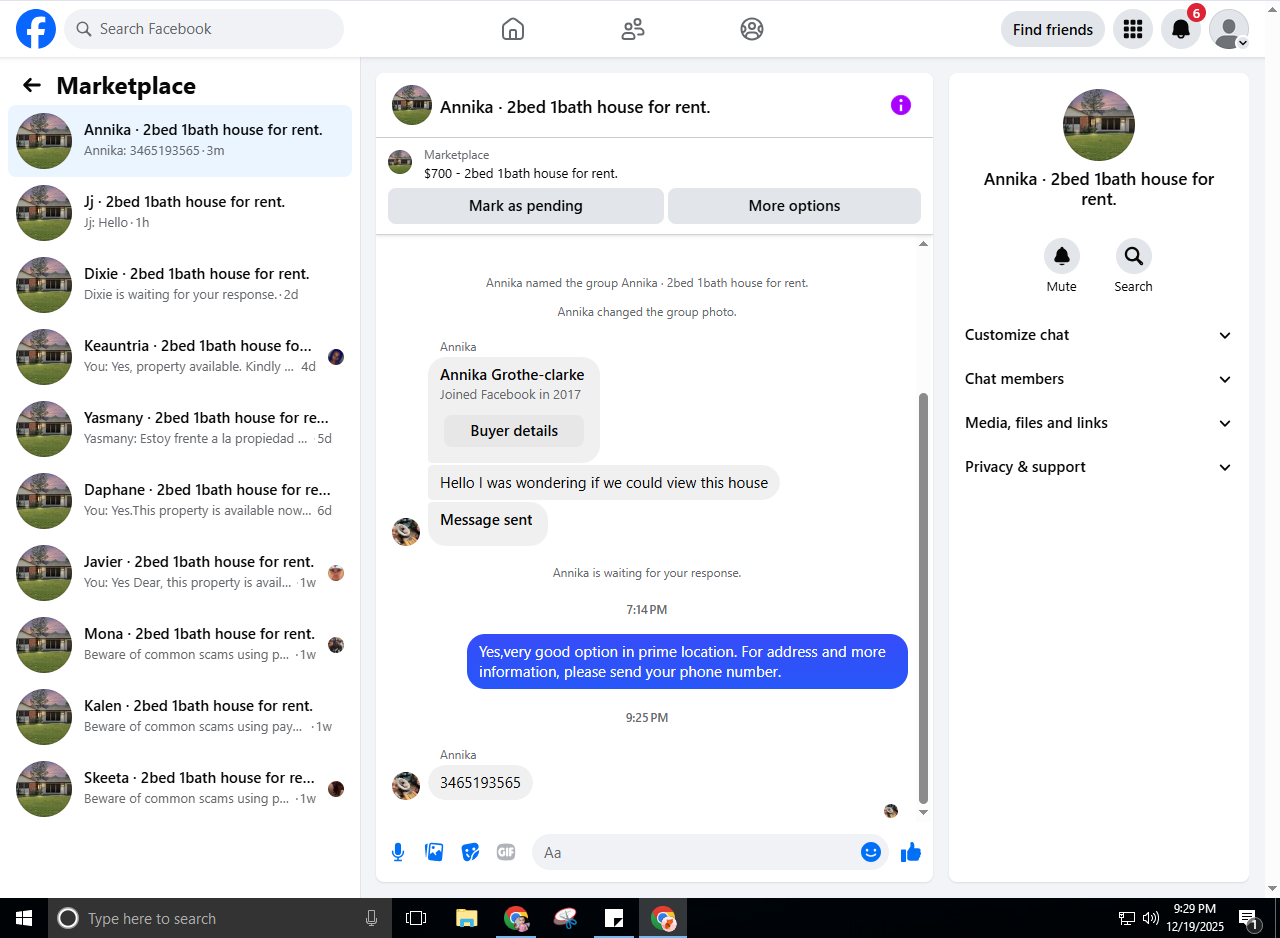This screenshot has height=938, width=1280.
Task: Open Yasmany conversation in list
Action: (180, 429)
